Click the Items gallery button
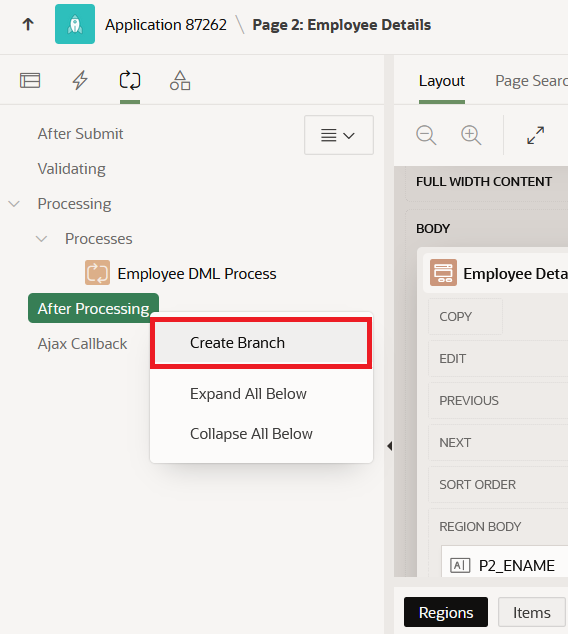 click(x=532, y=612)
